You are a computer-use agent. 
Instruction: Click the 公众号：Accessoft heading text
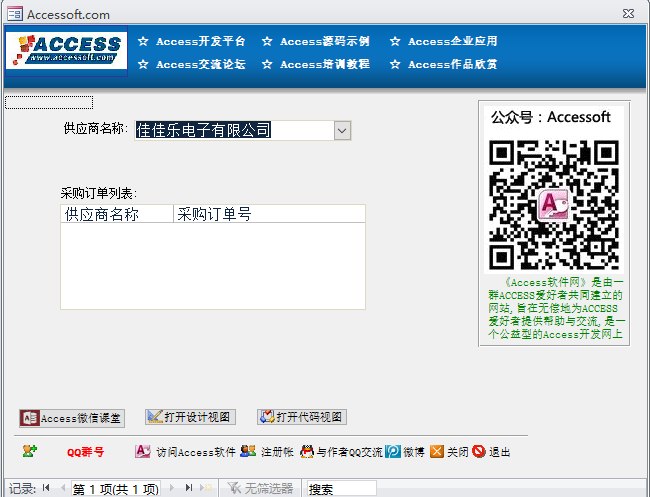[551, 117]
